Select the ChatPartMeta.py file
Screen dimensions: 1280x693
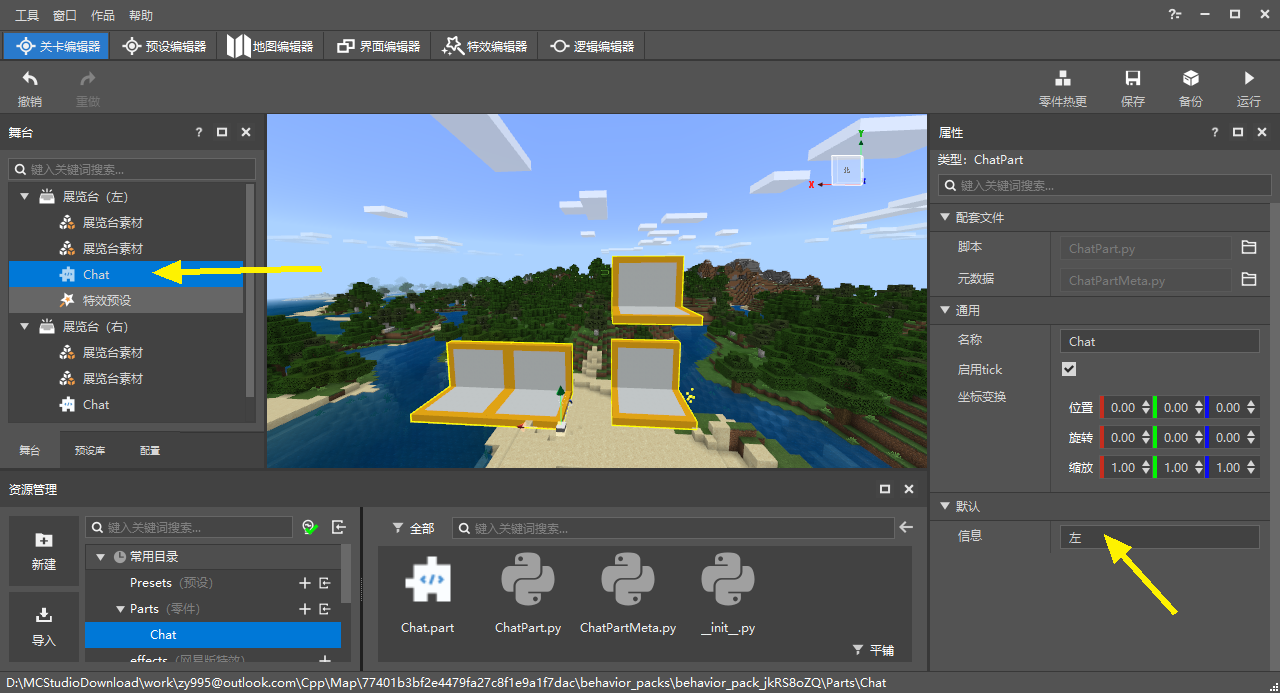(628, 596)
